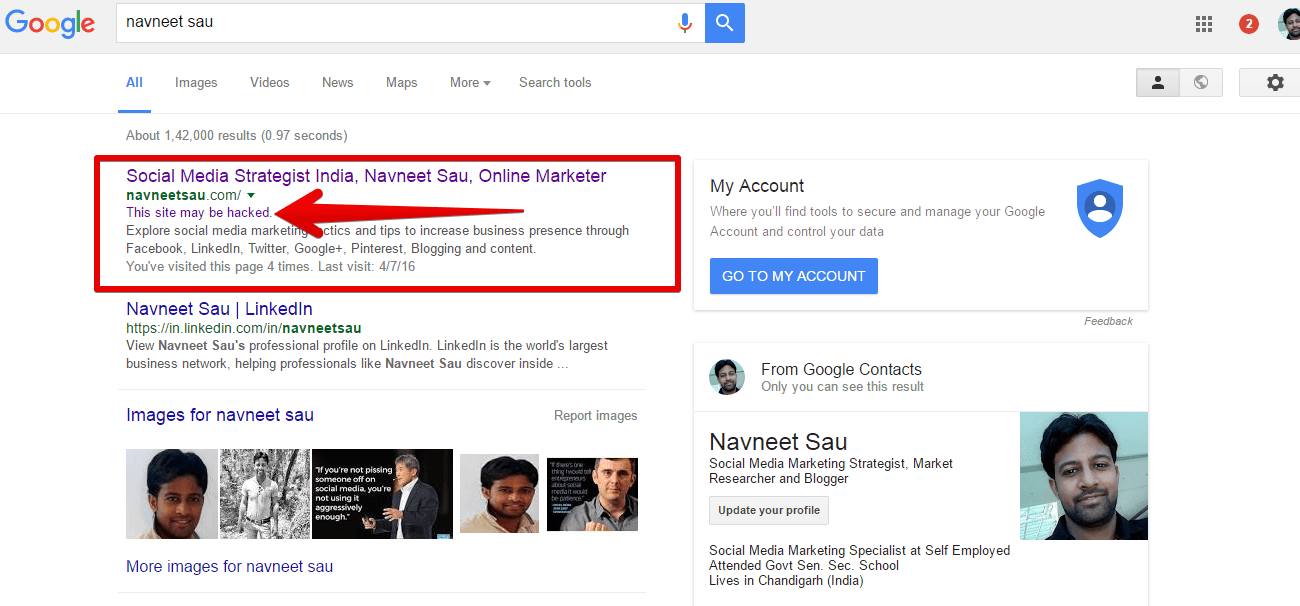Open last quote image thumbnail
This screenshot has height=606, width=1300.
tap(592, 494)
